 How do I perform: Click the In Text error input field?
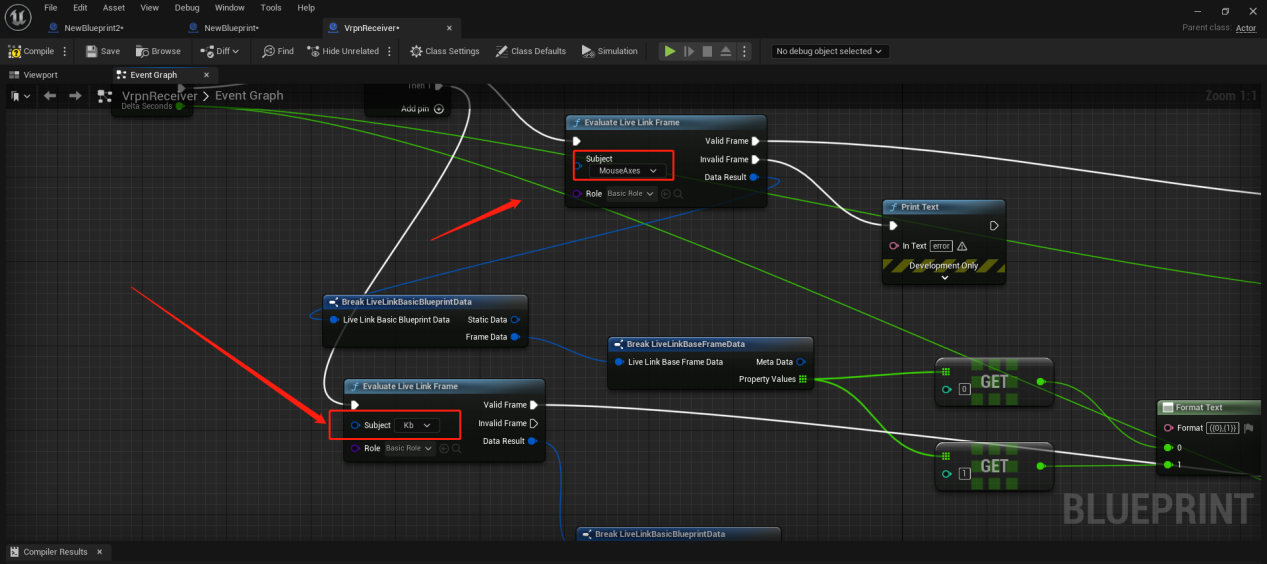940,246
